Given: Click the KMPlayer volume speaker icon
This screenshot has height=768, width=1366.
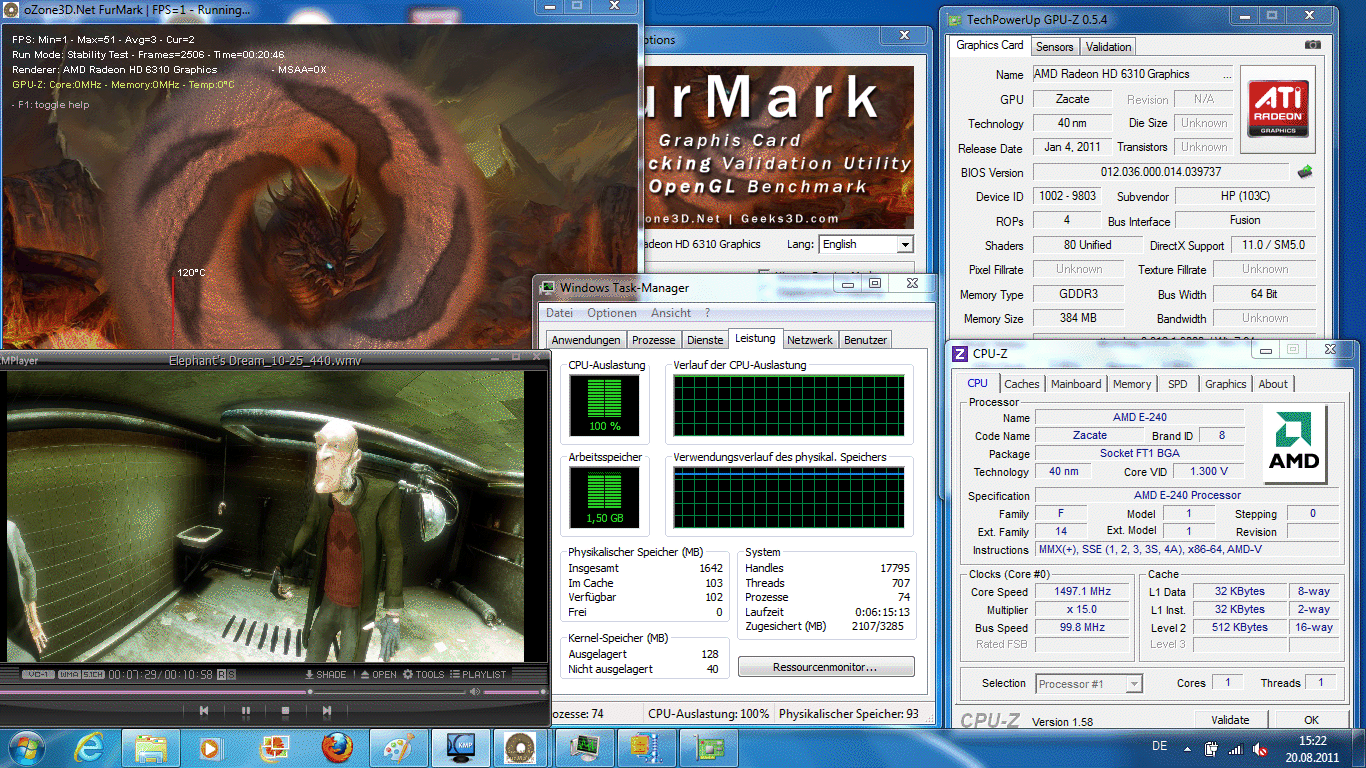Looking at the screenshot, I should (x=475, y=690).
